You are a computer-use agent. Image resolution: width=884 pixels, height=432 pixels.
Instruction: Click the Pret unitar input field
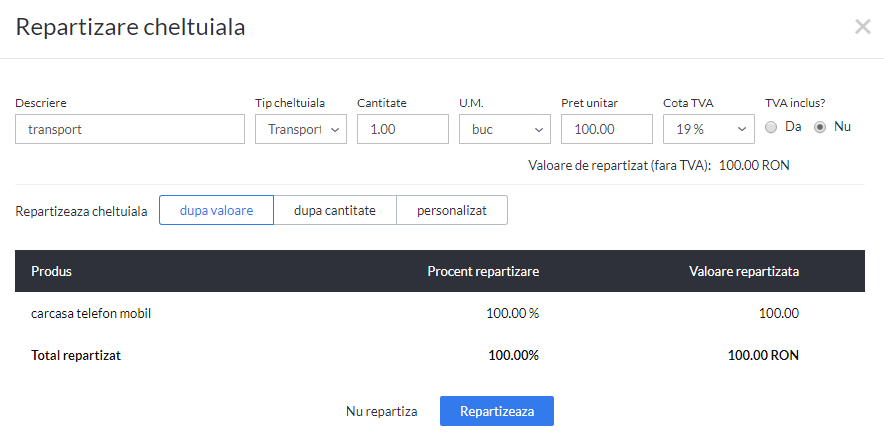pyautogui.click(x=607, y=129)
